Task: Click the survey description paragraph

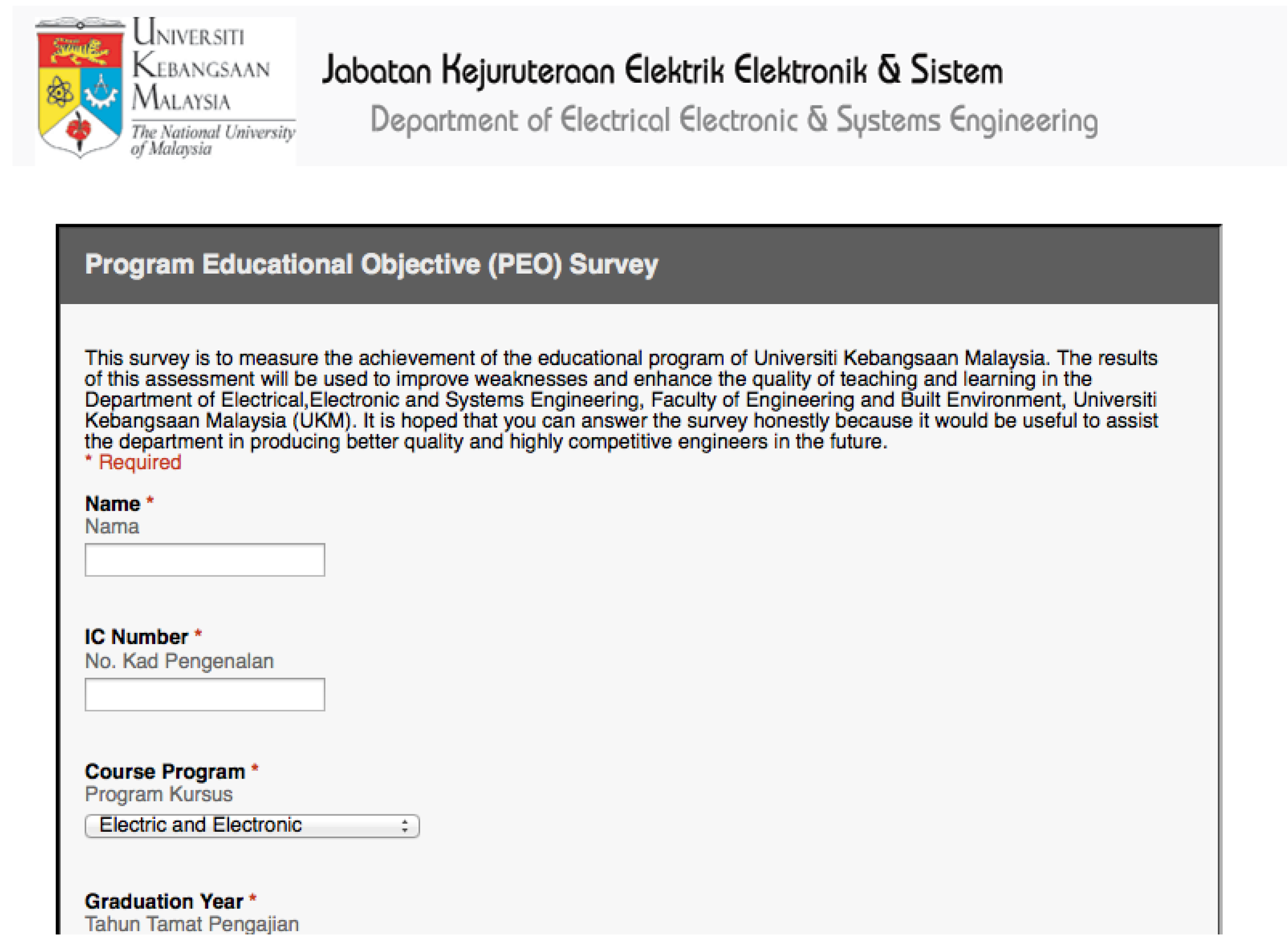Action: [x=620, y=400]
